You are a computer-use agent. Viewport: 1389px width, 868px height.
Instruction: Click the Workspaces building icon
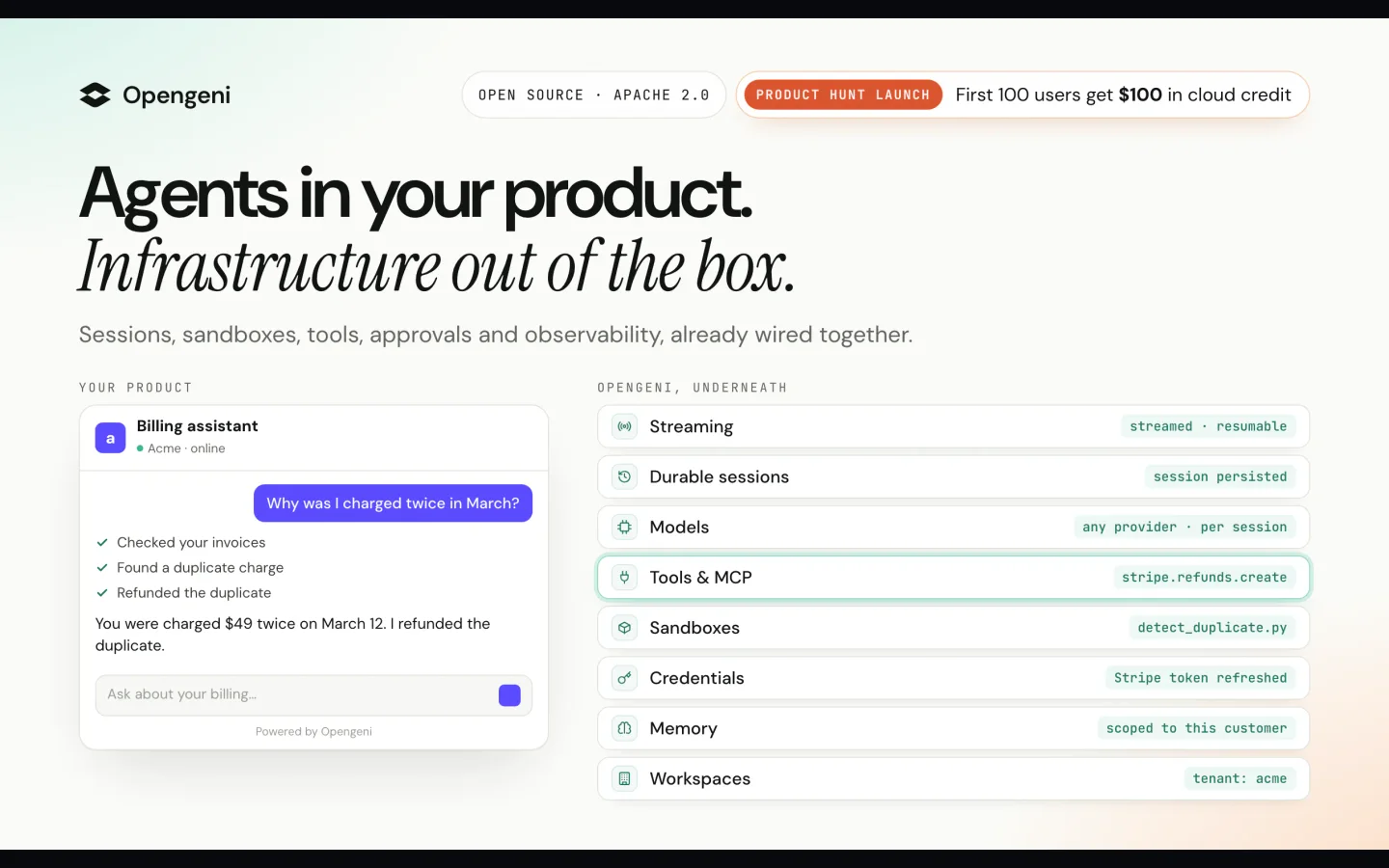[x=624, y=778]
